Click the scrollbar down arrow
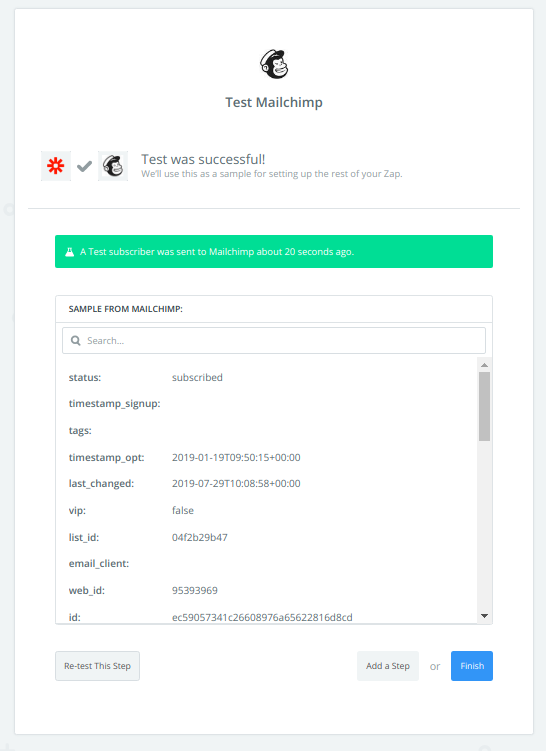The width and height of the screenshot is (546, 751). point(484,616)
